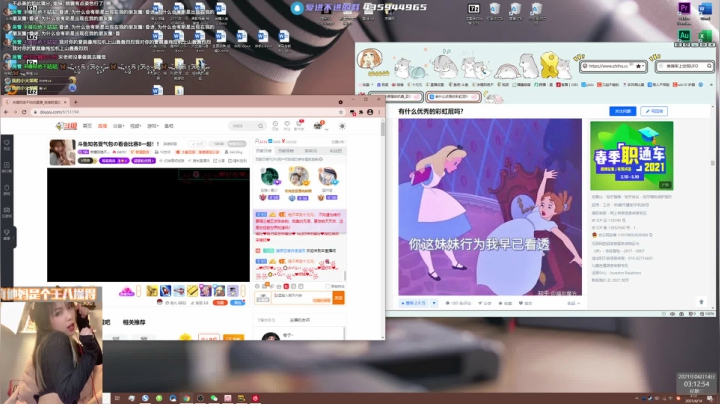Expand the arrow under the Douyu user avatar

point(327,129)
